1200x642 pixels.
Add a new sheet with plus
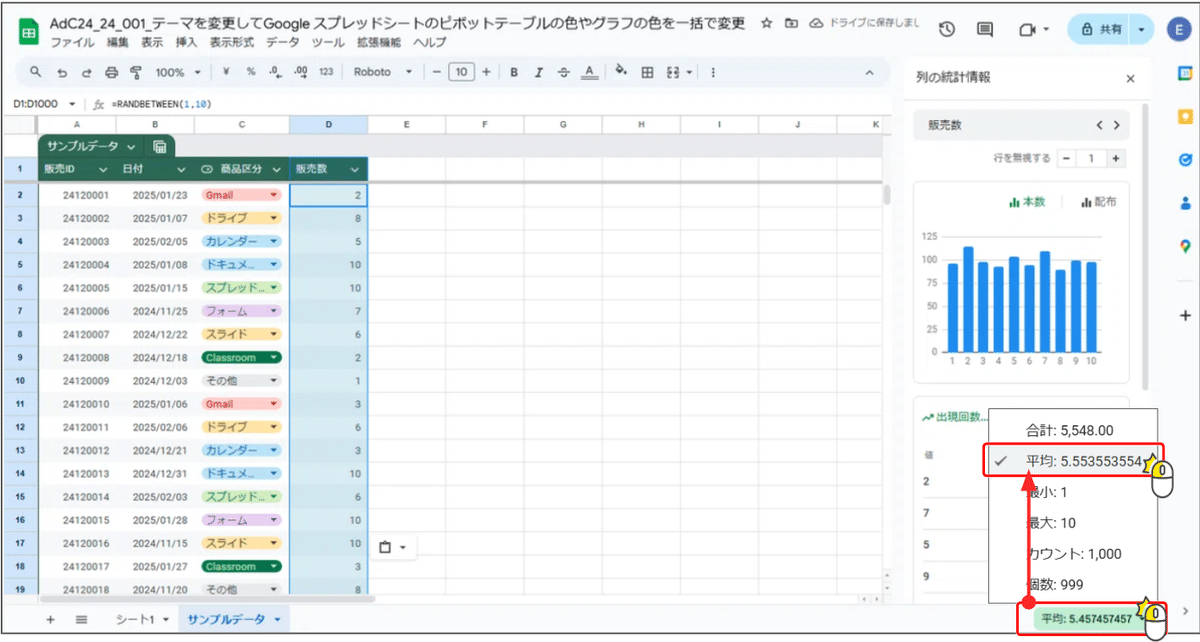pos(50,620)
